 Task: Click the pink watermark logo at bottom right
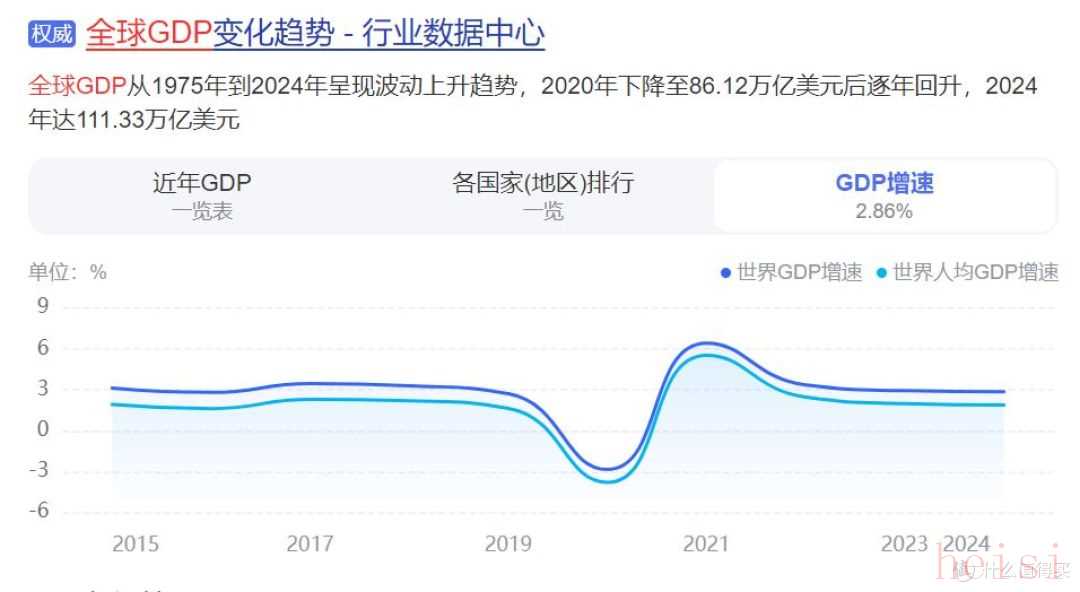1000,567
